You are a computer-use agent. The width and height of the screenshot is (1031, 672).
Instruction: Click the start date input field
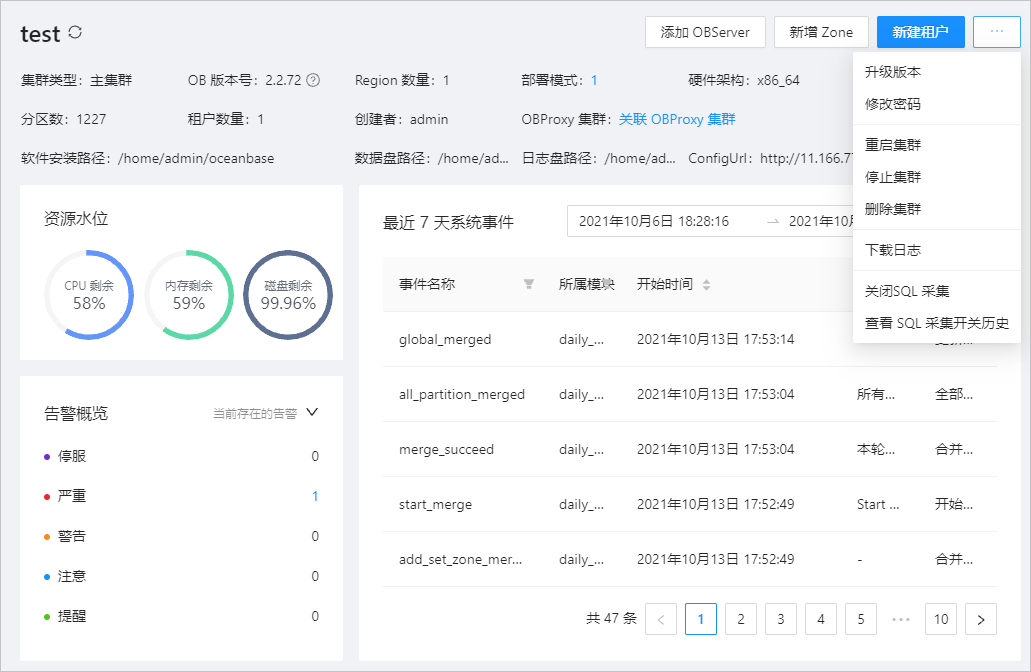pos(664,222)
